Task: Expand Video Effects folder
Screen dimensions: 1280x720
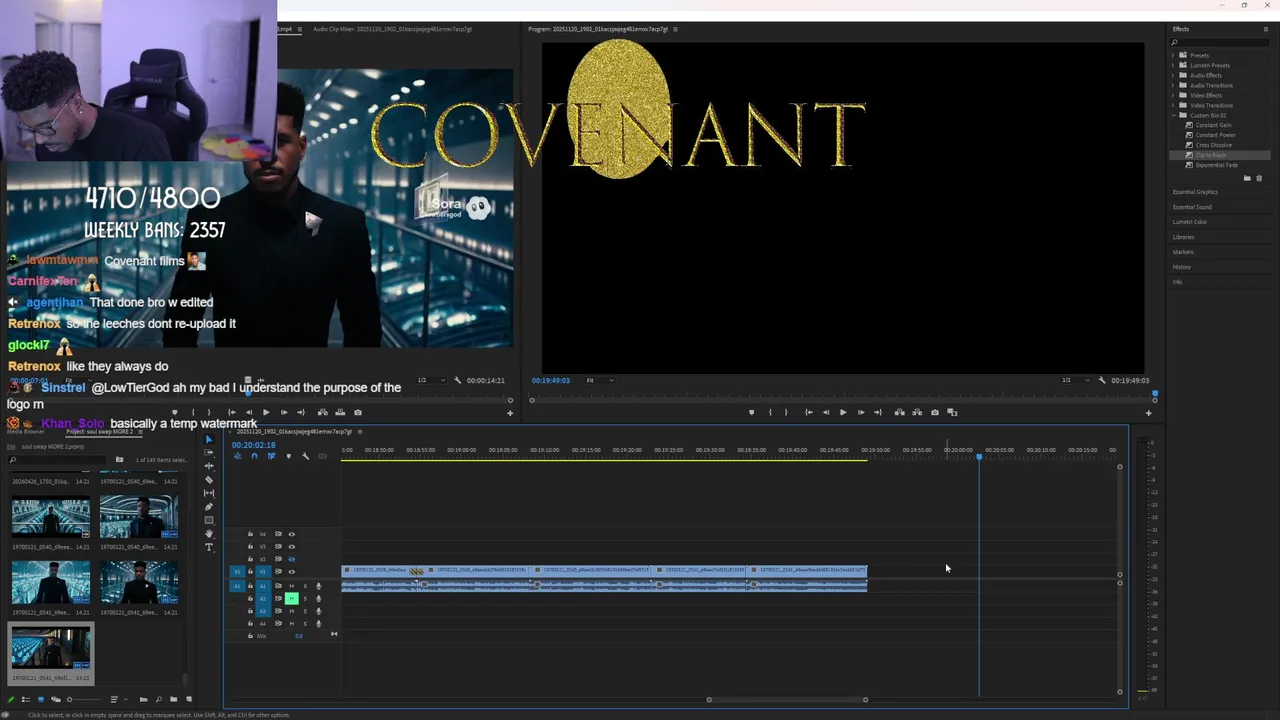Action: point(1173,95)
